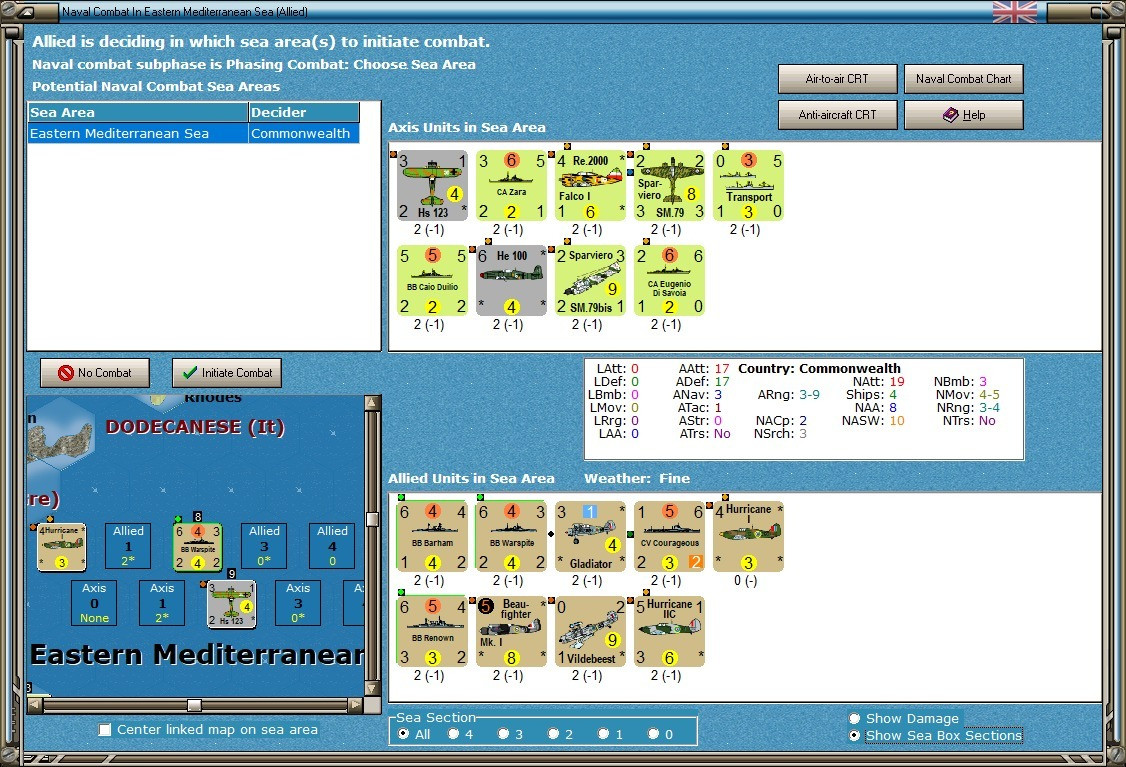Select the BB Renown battleship counter
The image size is (1126, 767).
coord(432,631)
